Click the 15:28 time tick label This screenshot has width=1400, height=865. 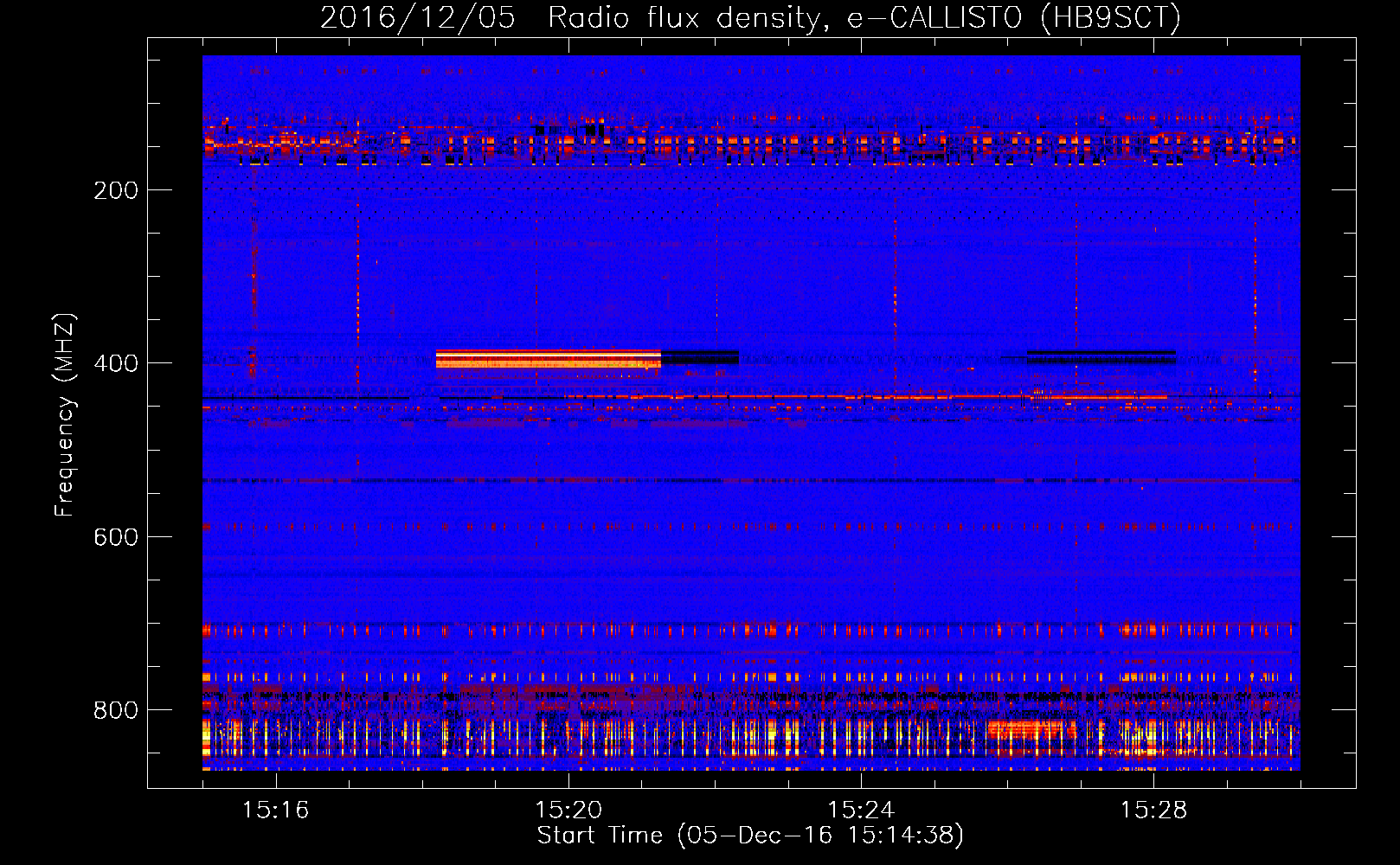pyautogui.click(x=1153, y=811)
